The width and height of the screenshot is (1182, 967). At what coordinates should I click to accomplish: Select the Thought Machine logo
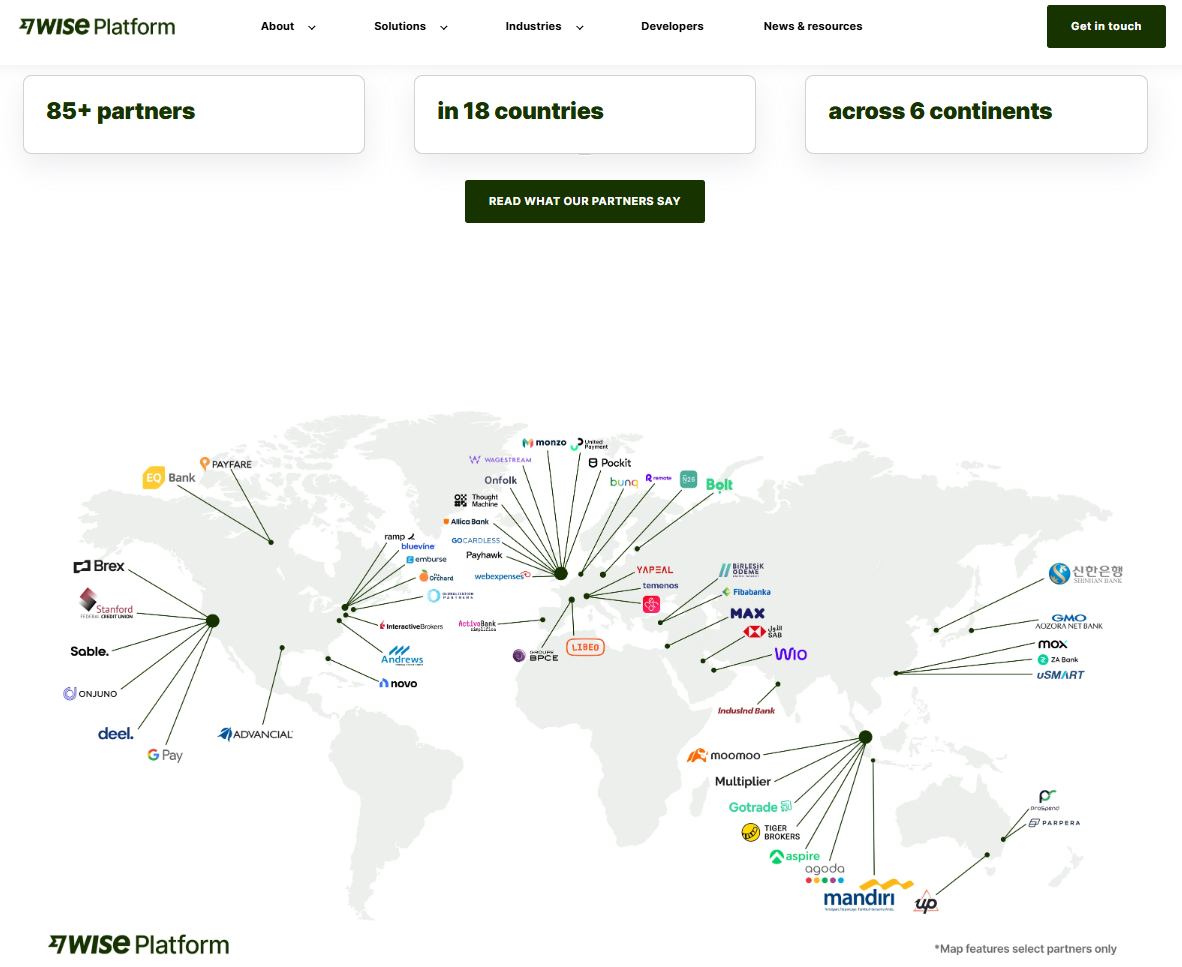coord(476,500)
